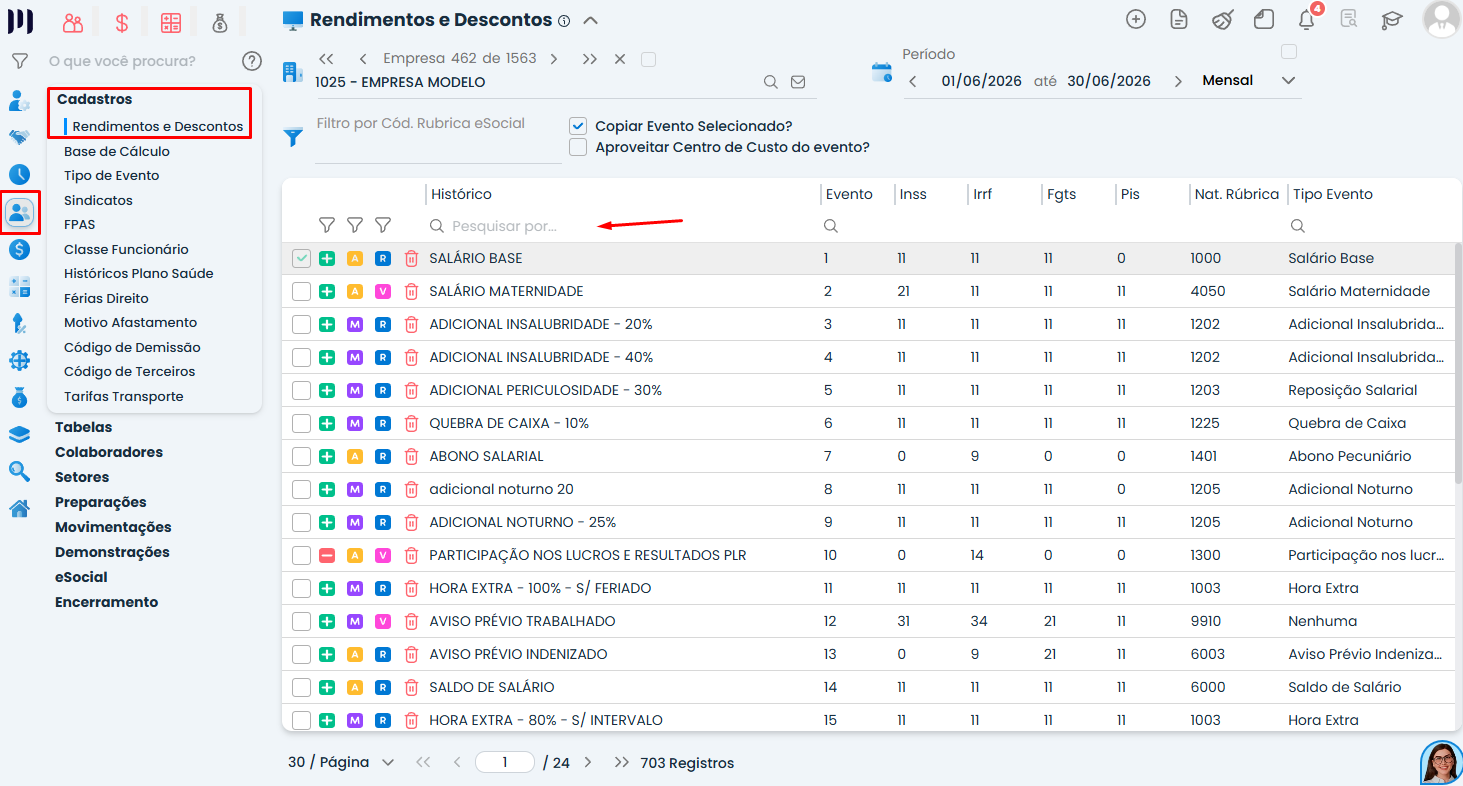This screenshot has height=786, width=1463.
Task: Open the notifications bell icon
Action: [x=1306, y=19]
